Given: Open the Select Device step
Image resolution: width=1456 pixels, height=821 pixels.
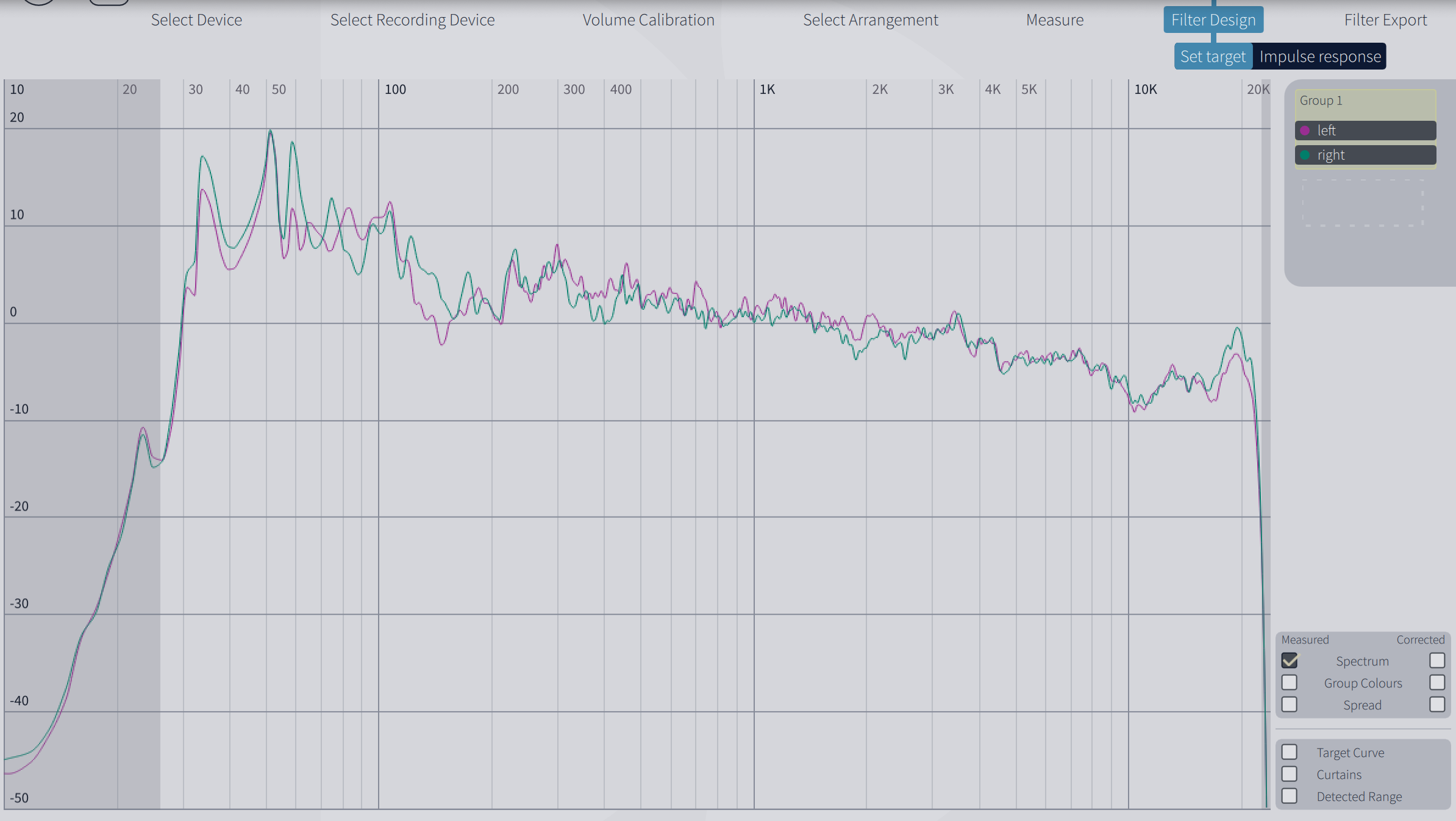Looking at the screenshot, I should tap(196, 20).
